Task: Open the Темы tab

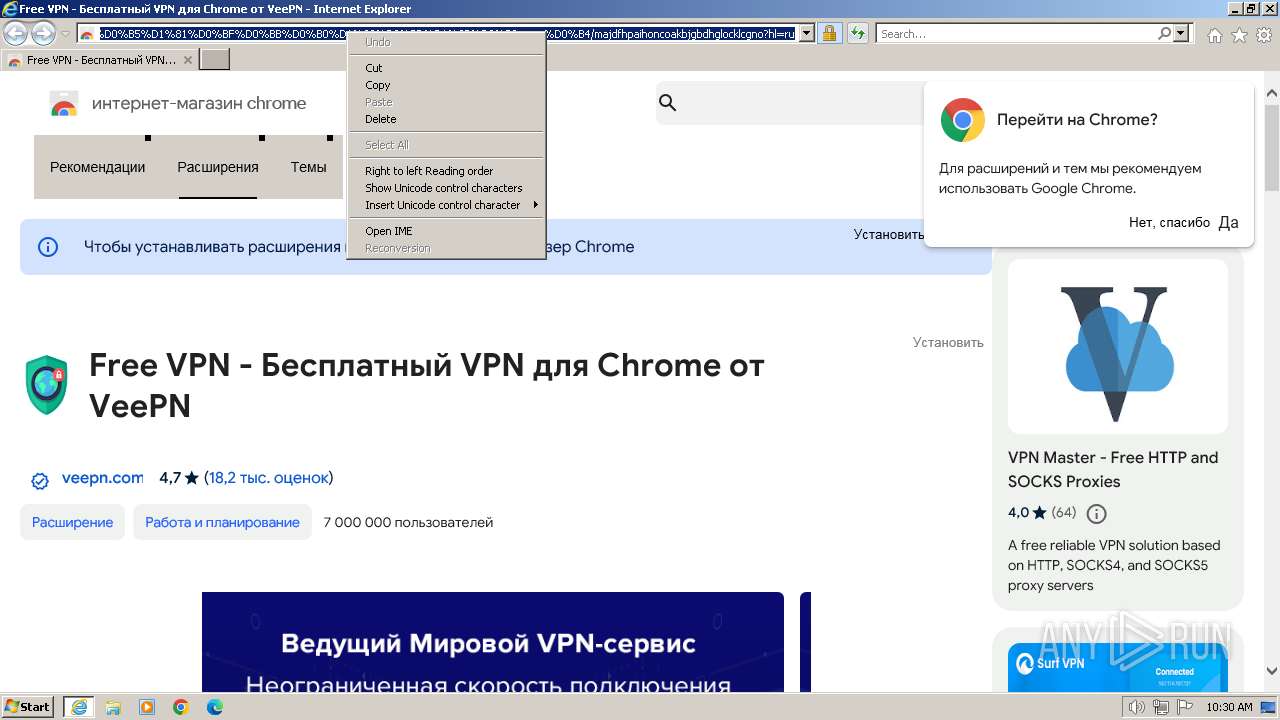Action: [309, 167]
